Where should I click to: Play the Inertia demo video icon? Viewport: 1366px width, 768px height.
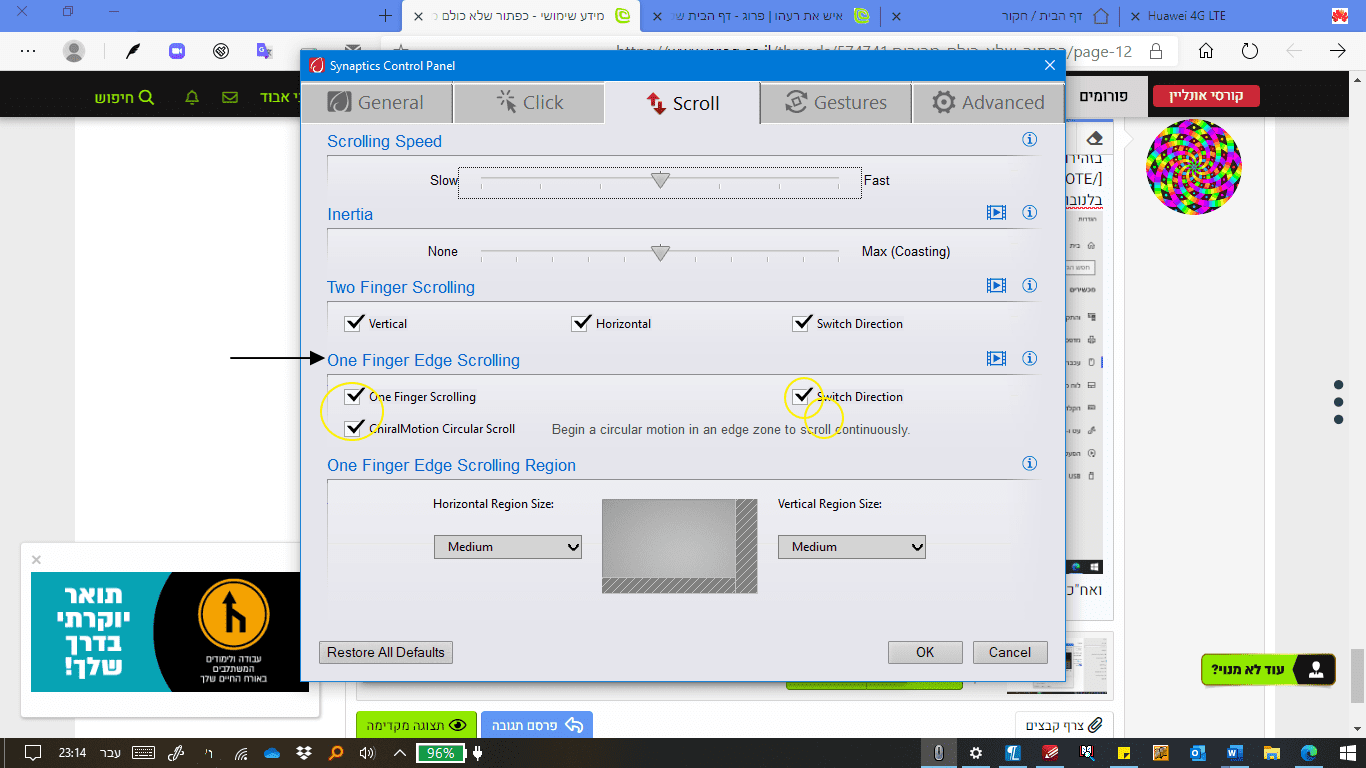coord(996,213)
